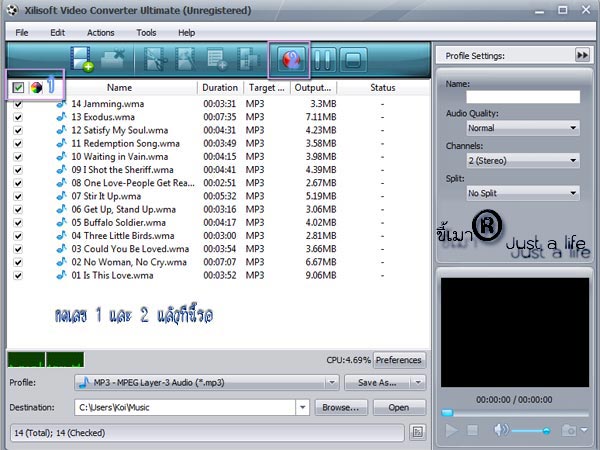Uncheck 09 I Shot the Sheriff.wma

point(18,170)
